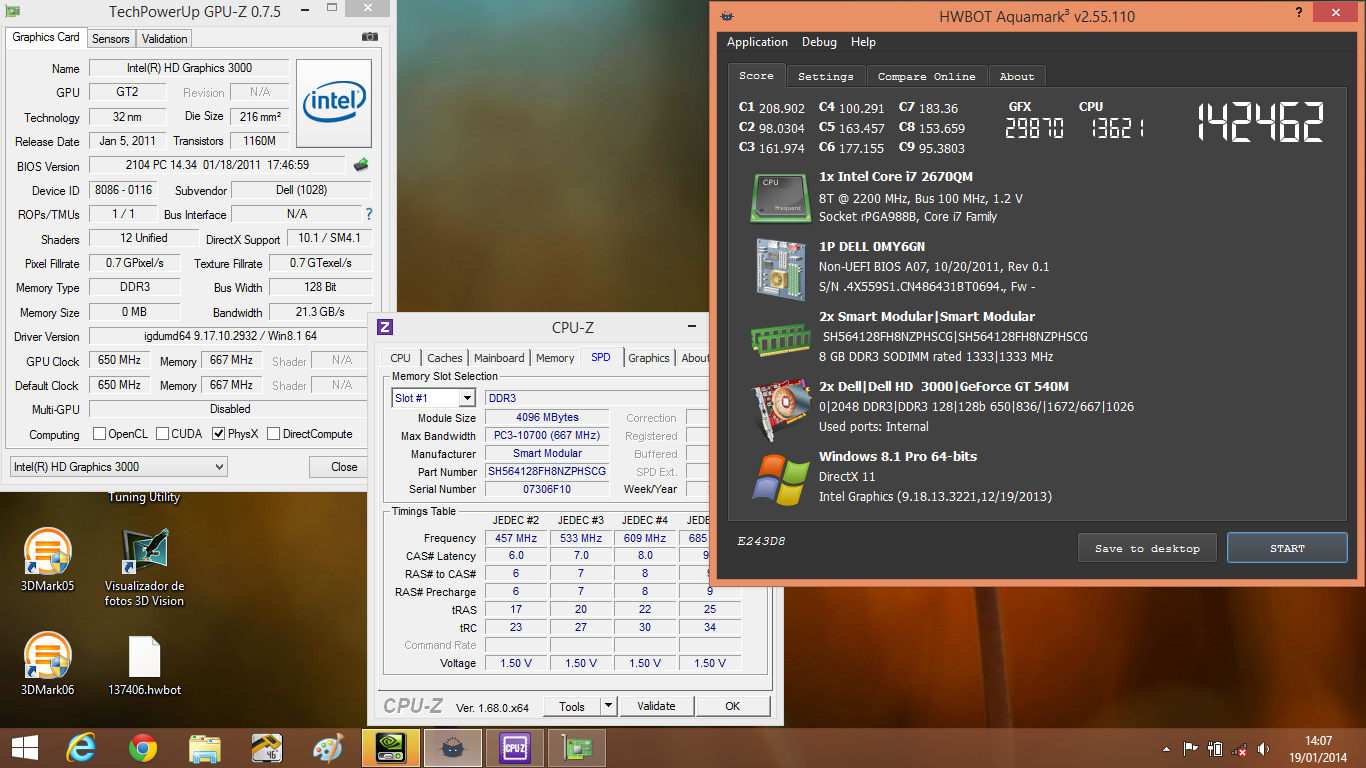Click the Aquamark question mark help button
The height and width of the screenshot is (768, 1366).
pyautogui.click(x=1298, y=12)
